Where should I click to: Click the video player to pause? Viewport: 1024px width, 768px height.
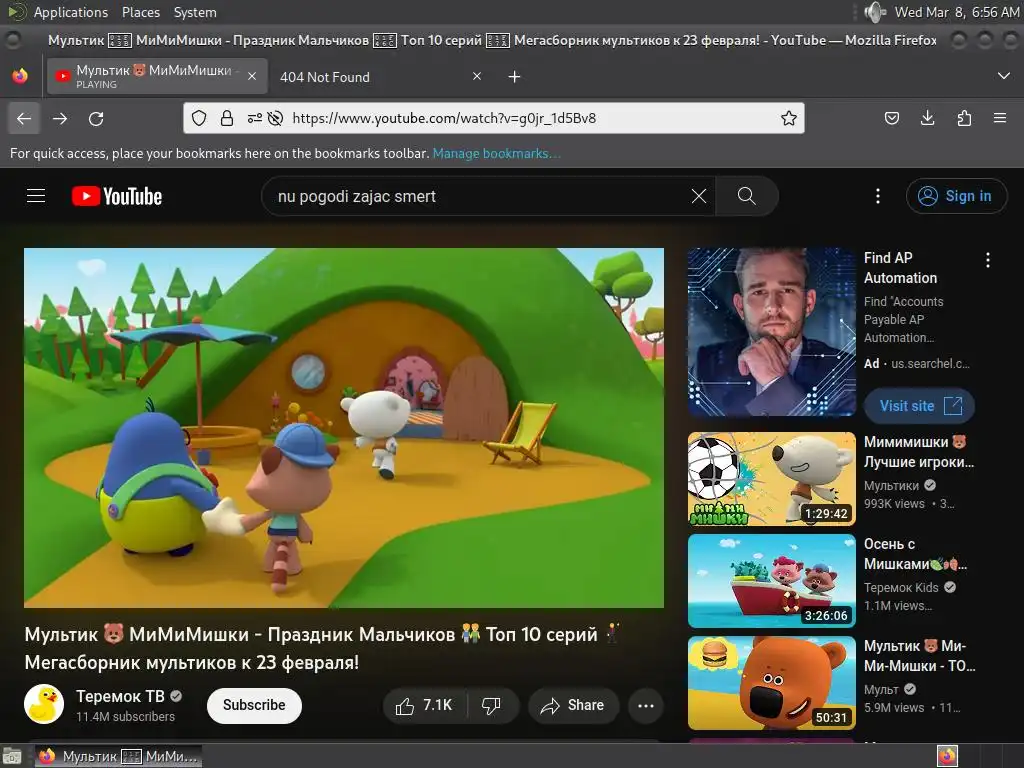coord(344,428)
